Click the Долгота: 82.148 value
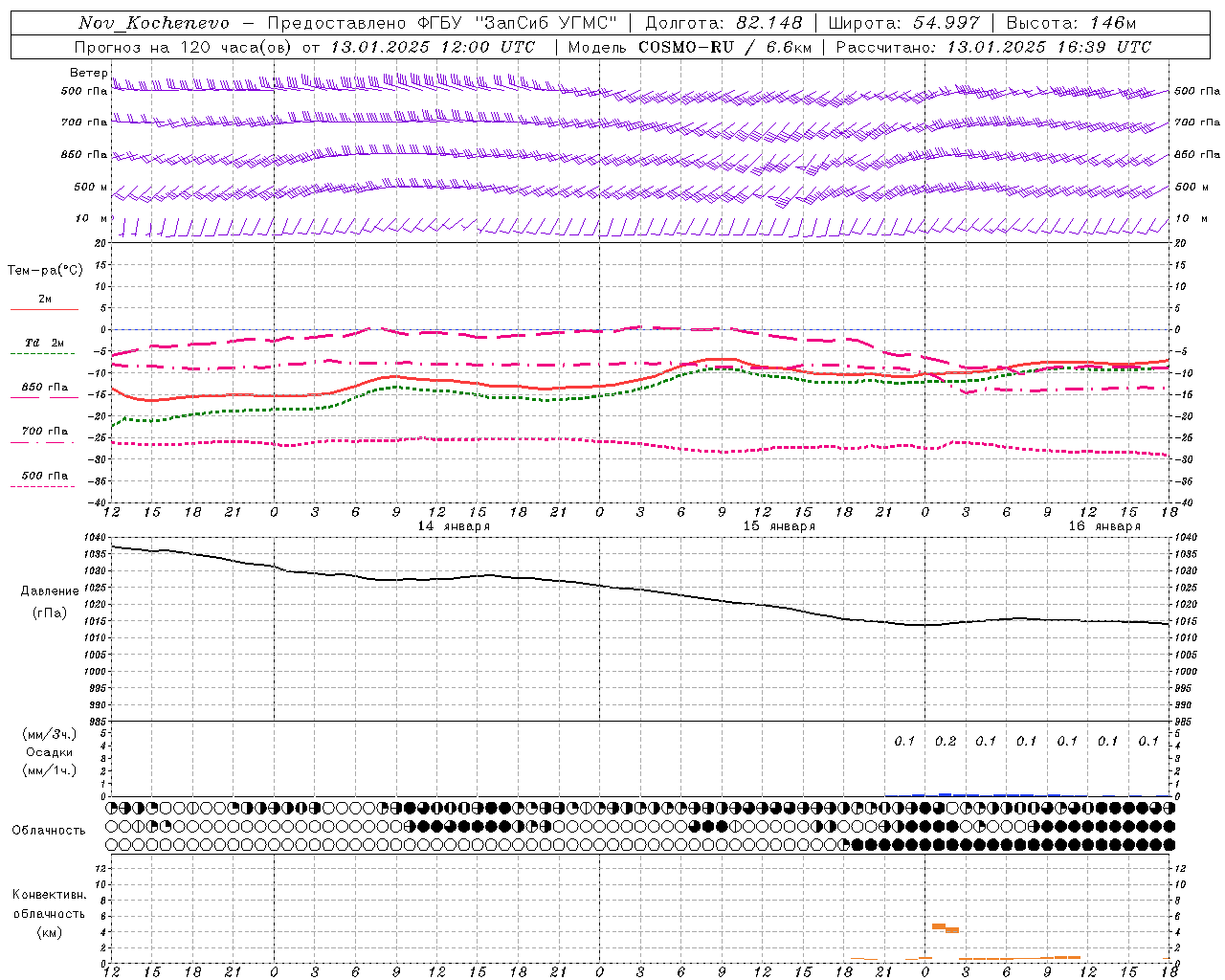This screenshot has height=980, width=1225. click(x=724, y=23)
